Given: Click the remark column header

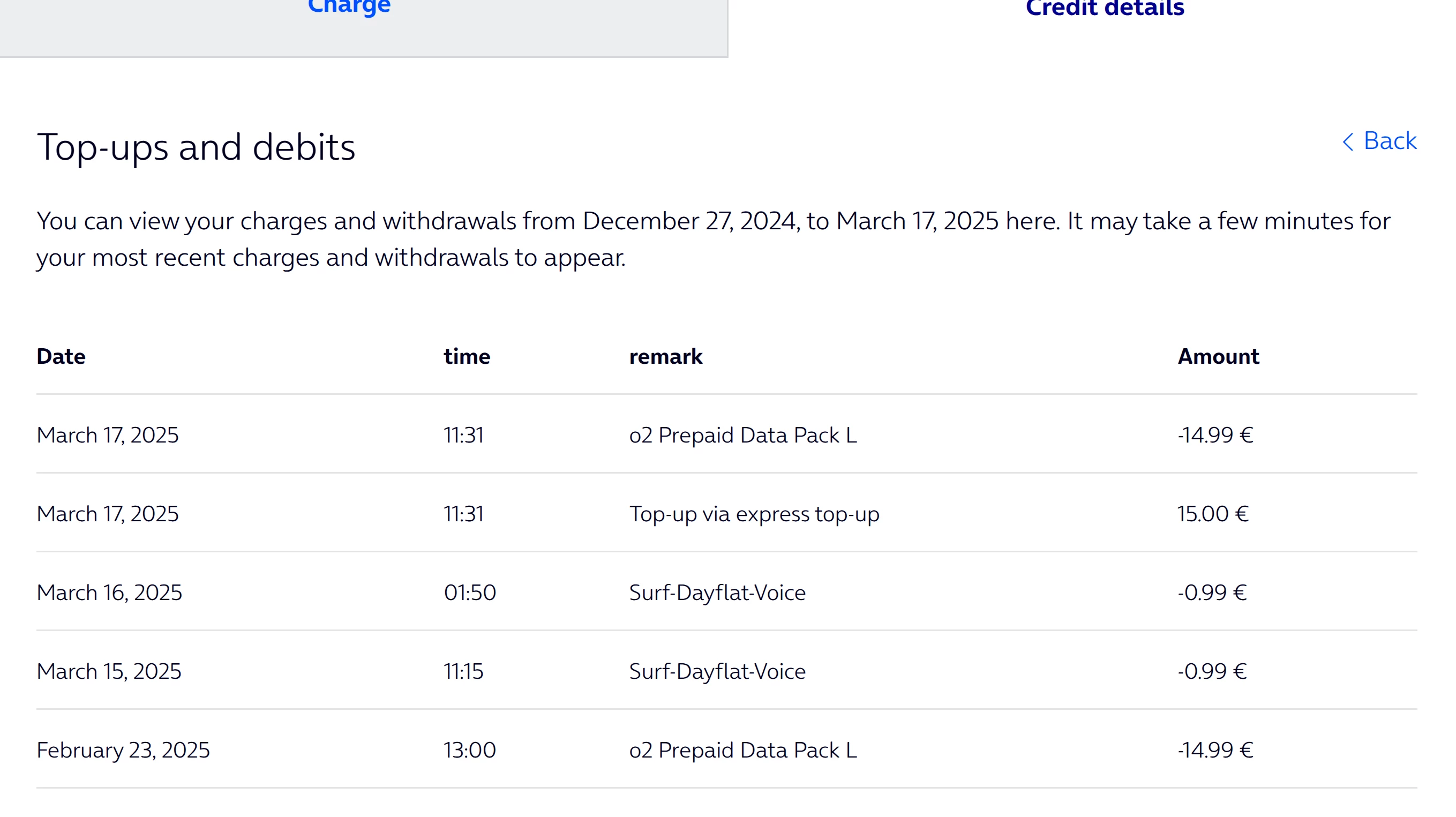Looking at the screenshot, I should coord(665,357).
